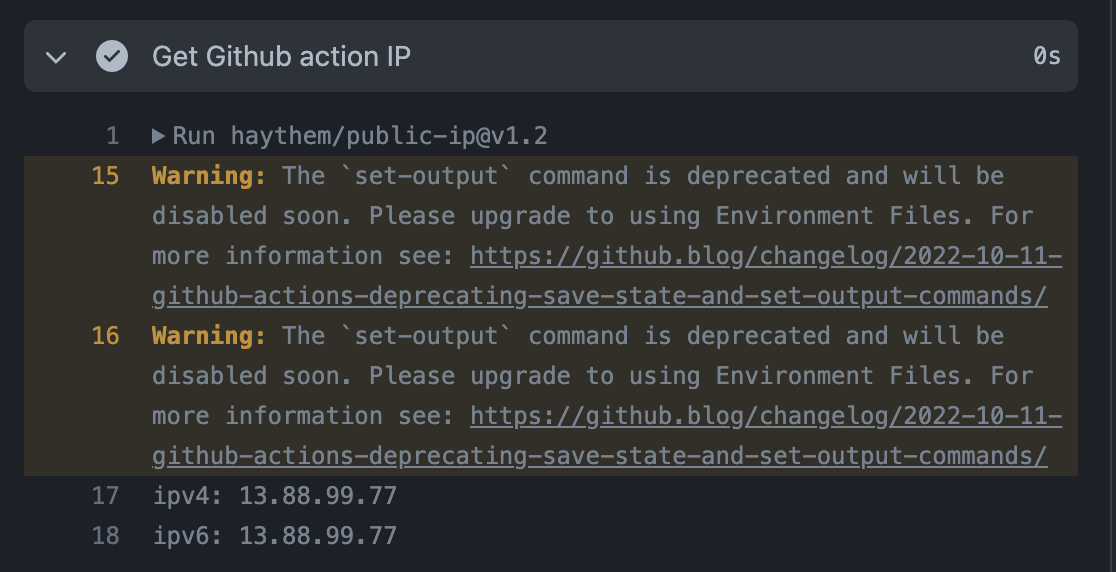
Task: Expand the Run haythem/public-ip@v1.2 disclosure triangle
Action: [x=159, y=136]
